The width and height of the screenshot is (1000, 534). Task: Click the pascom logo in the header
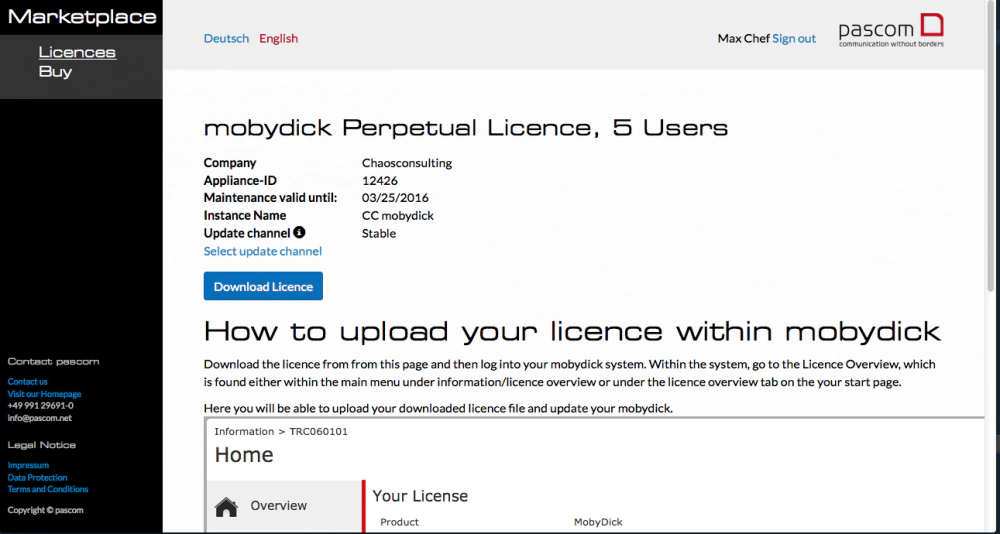coord(890,31)
